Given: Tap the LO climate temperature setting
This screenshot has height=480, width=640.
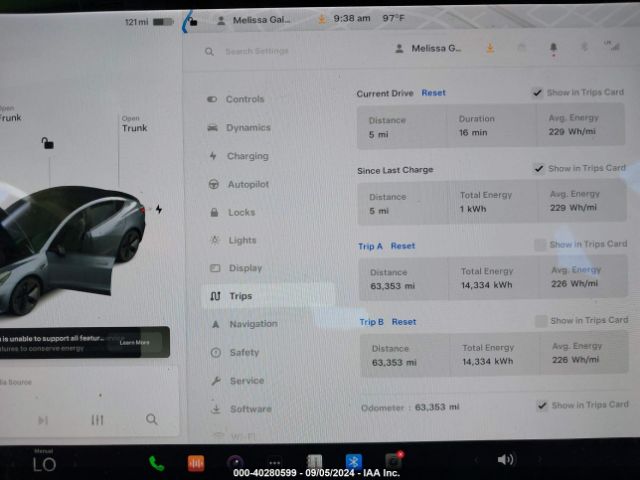Looking at the screenshot, I should pos(44,464).
